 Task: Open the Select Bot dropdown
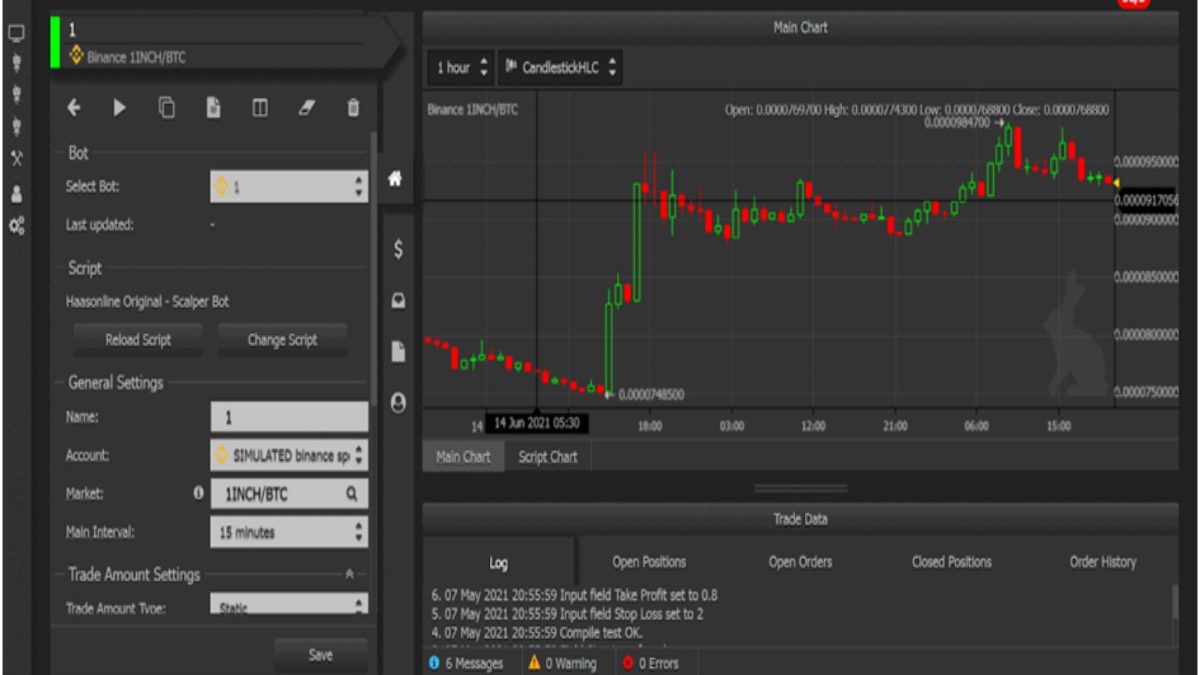[289, 186]
